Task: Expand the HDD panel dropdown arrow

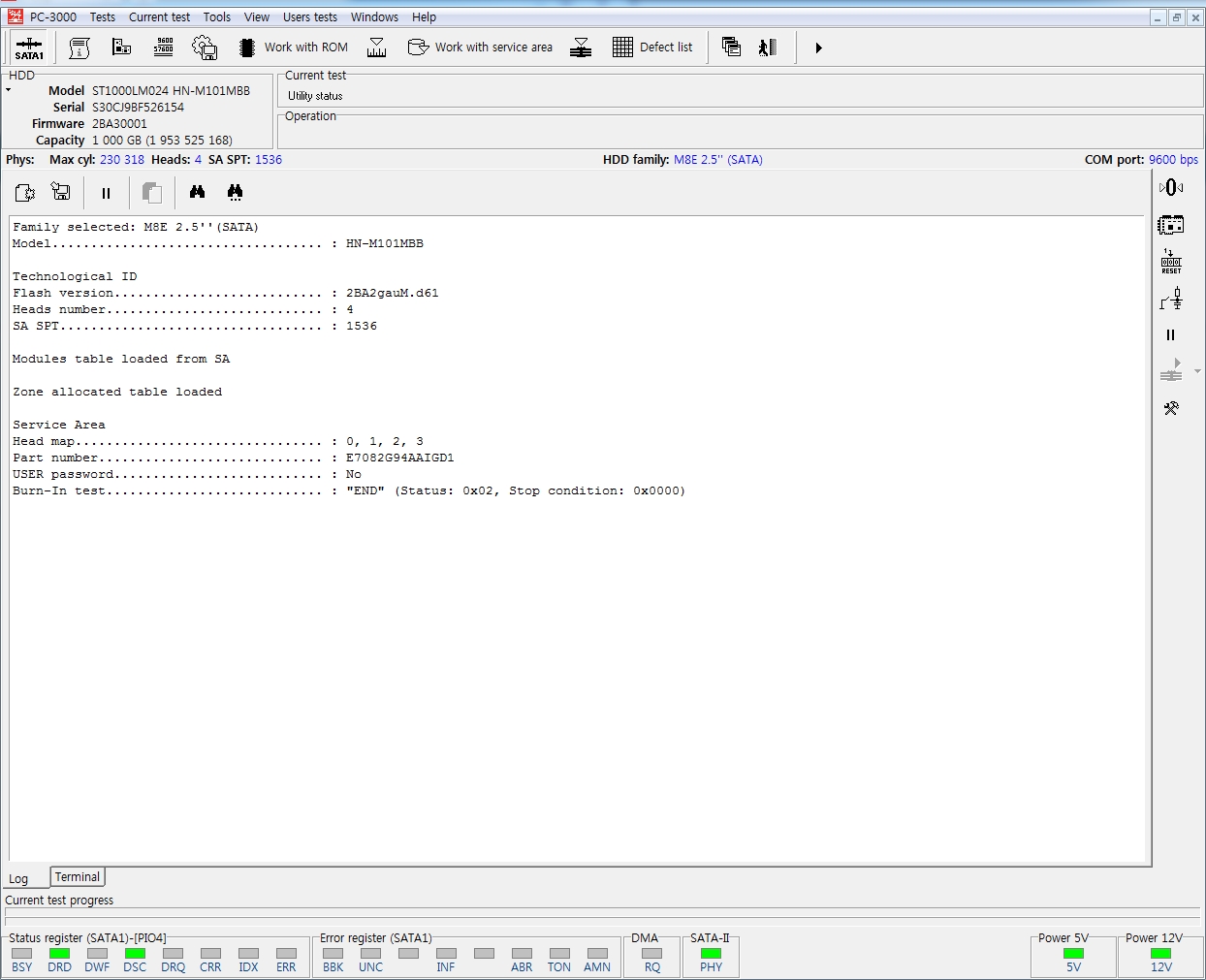Action: pos(9,90)
